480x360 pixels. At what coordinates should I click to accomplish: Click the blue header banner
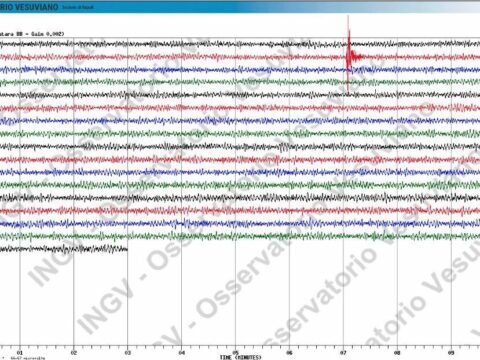tap(240, 7)
